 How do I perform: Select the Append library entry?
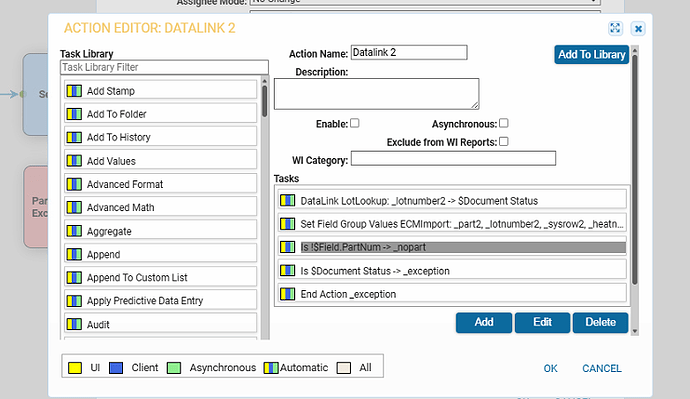coord(161,254)
